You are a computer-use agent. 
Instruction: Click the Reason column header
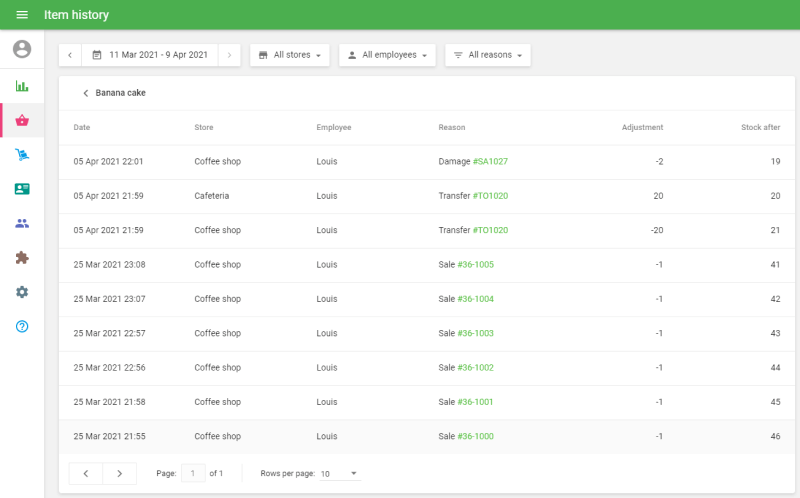tap(452, 127)
